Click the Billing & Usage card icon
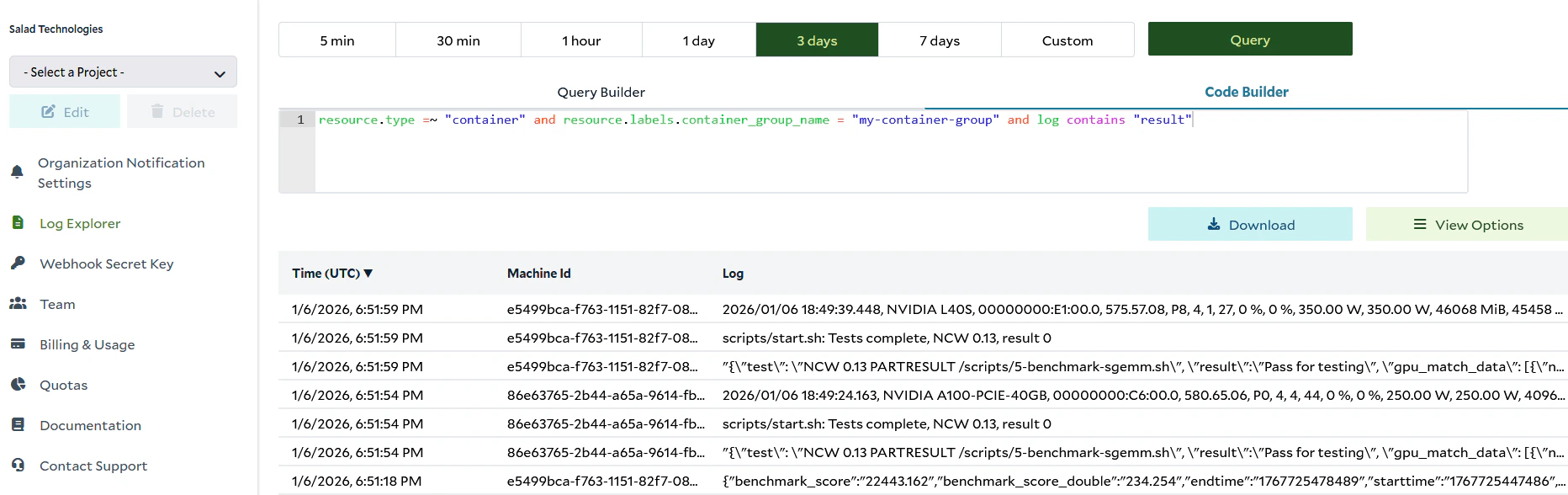 pyautogui.click(x=18, y=343)
